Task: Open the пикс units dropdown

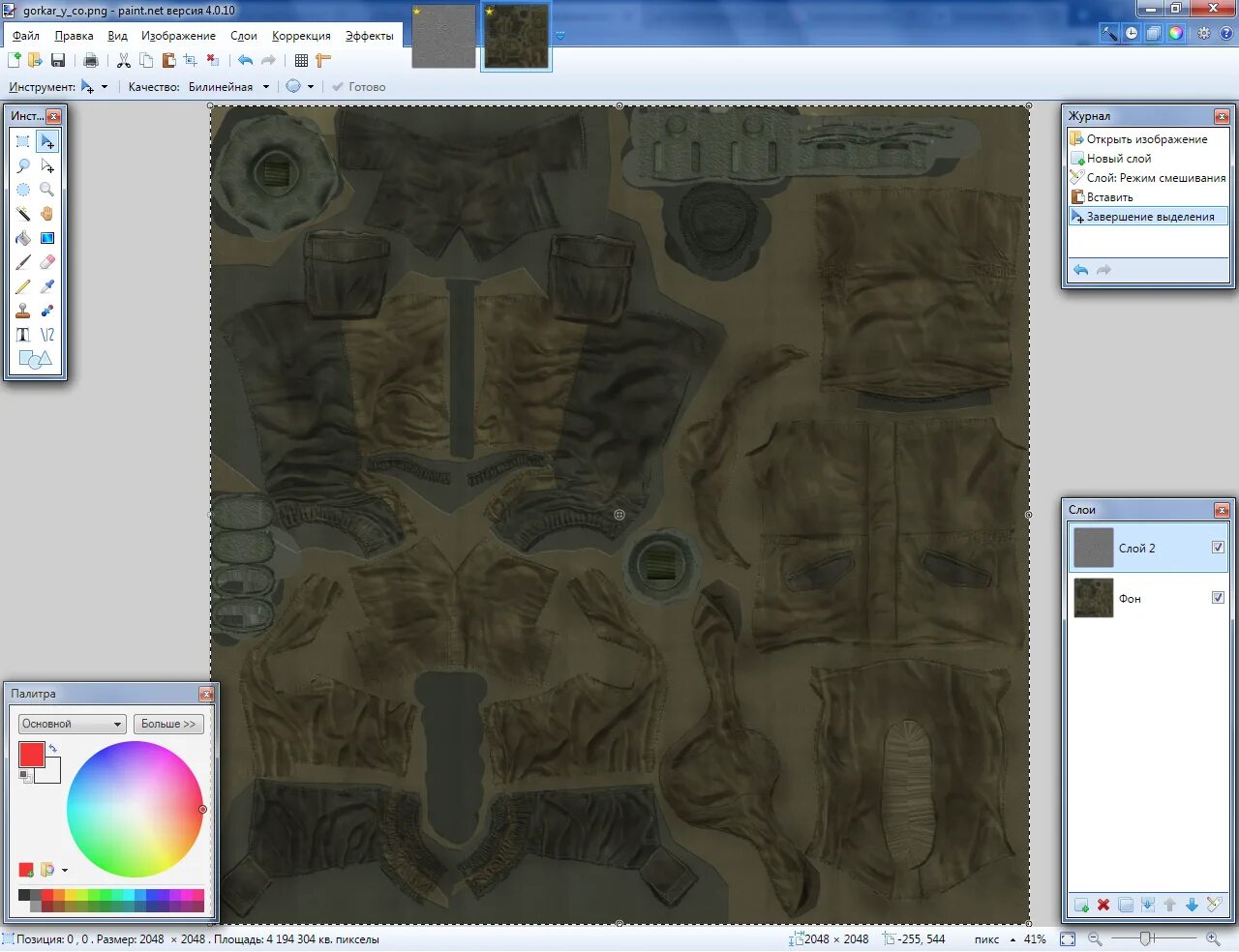Action: pos(995,939)
